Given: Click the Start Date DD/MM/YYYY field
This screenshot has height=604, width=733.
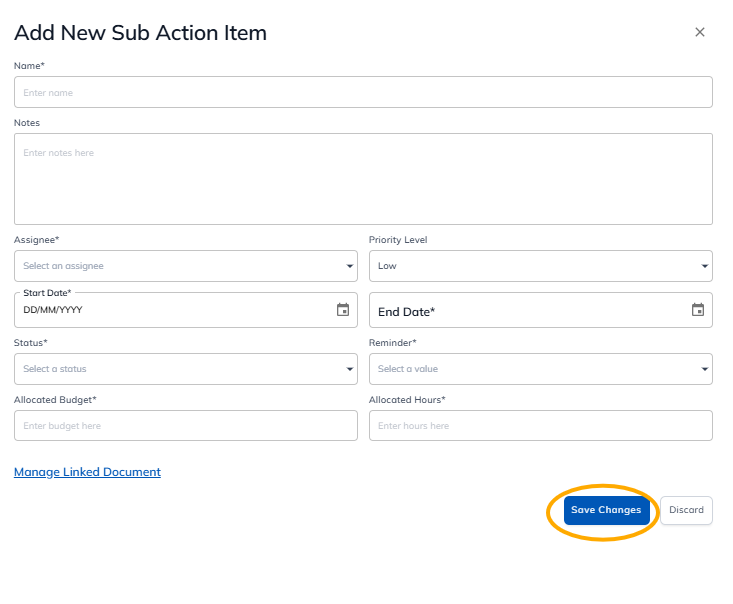Looking at the screenshot, I should coord(170,310).
